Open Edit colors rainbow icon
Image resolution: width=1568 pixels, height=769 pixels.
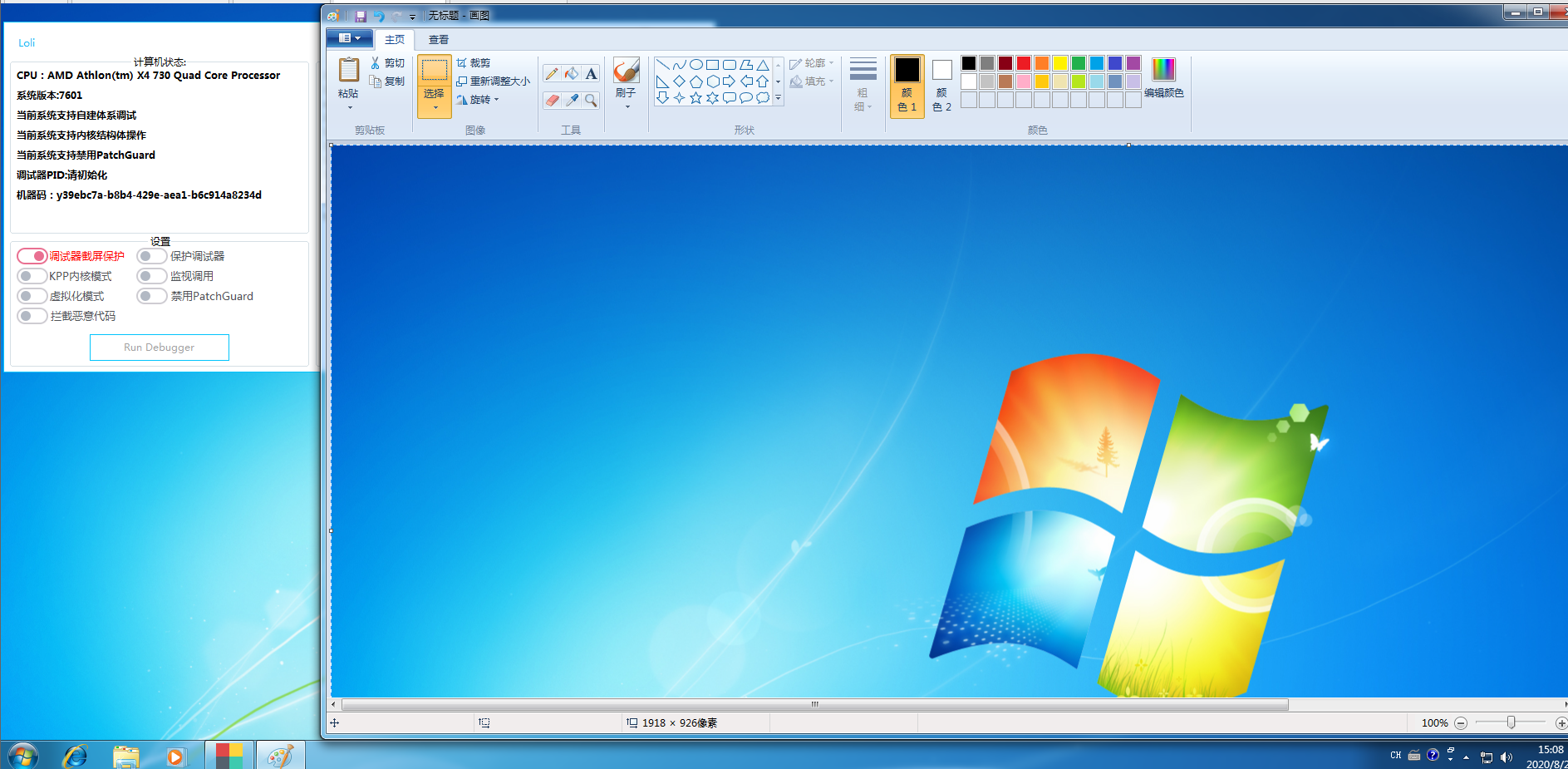[1164, 70]
